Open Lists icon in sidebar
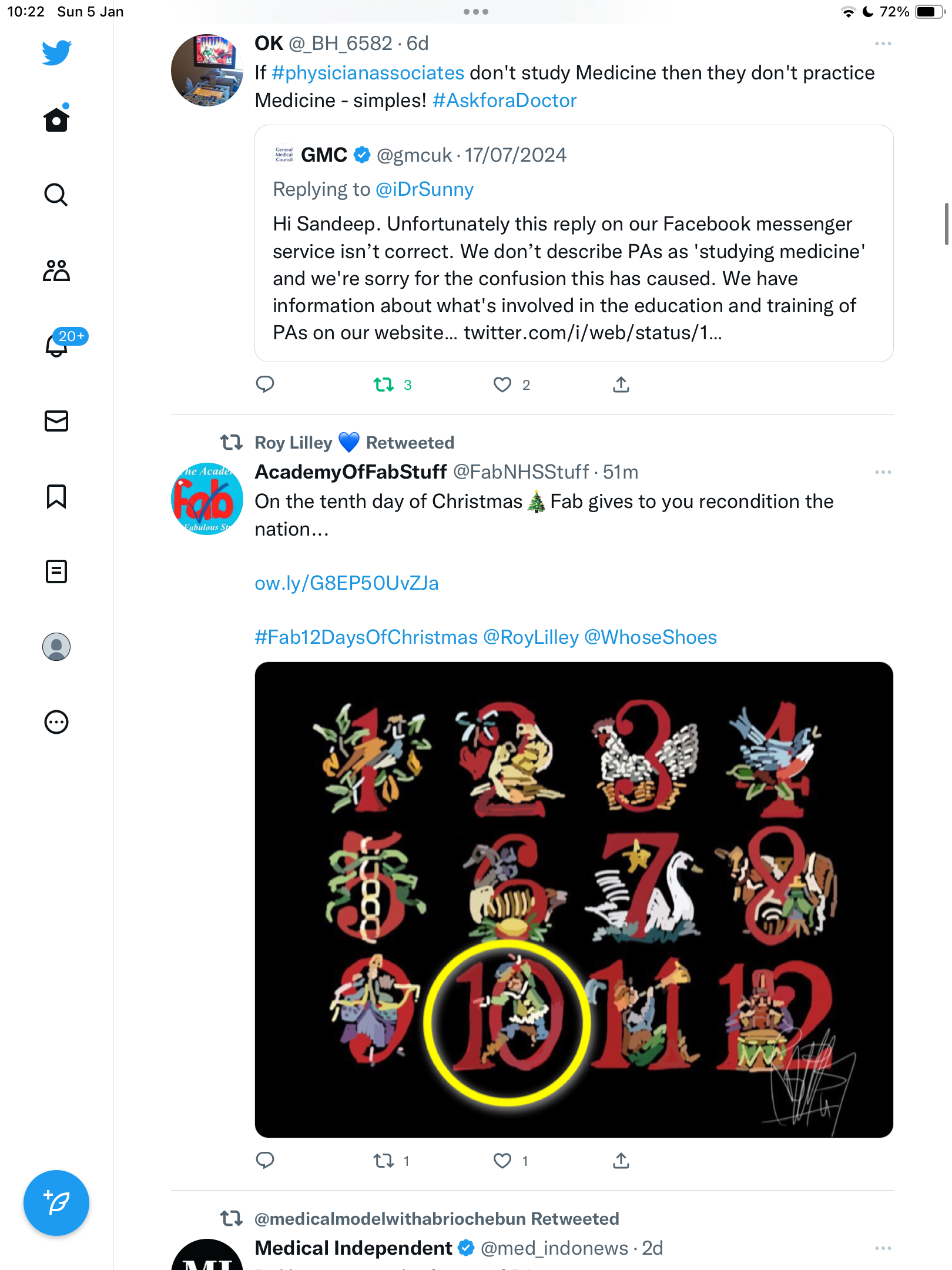This screenshot has height=1270, width=952. [x=56, y=571]
